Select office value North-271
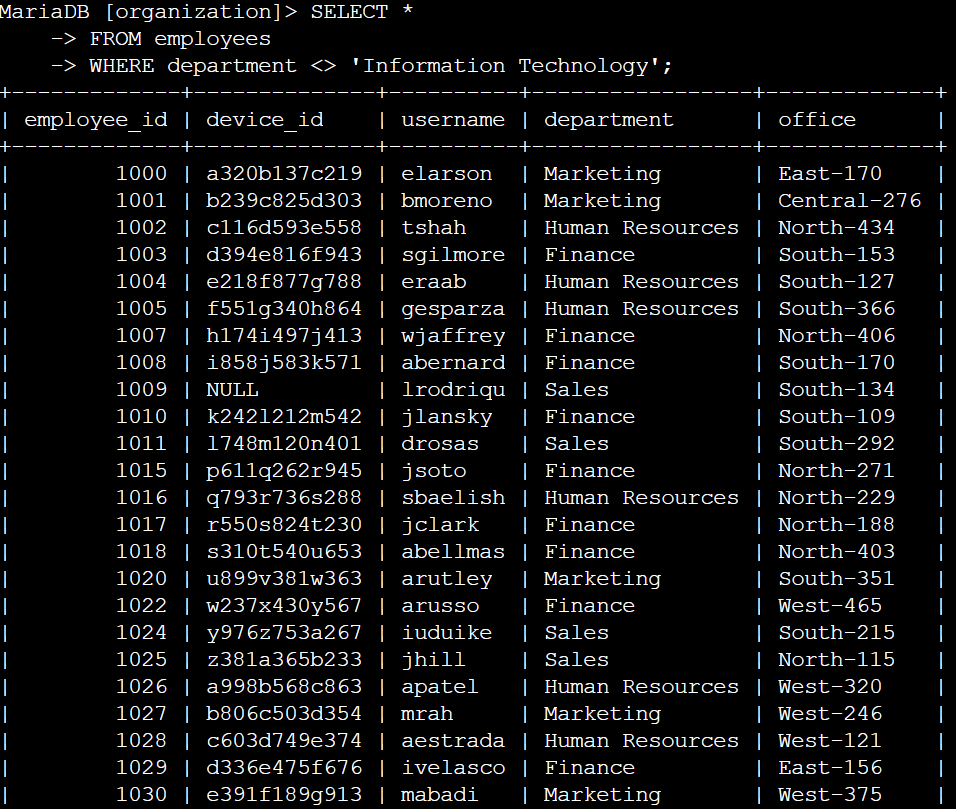Screen dimensions: 956x809 coord(837,471)
